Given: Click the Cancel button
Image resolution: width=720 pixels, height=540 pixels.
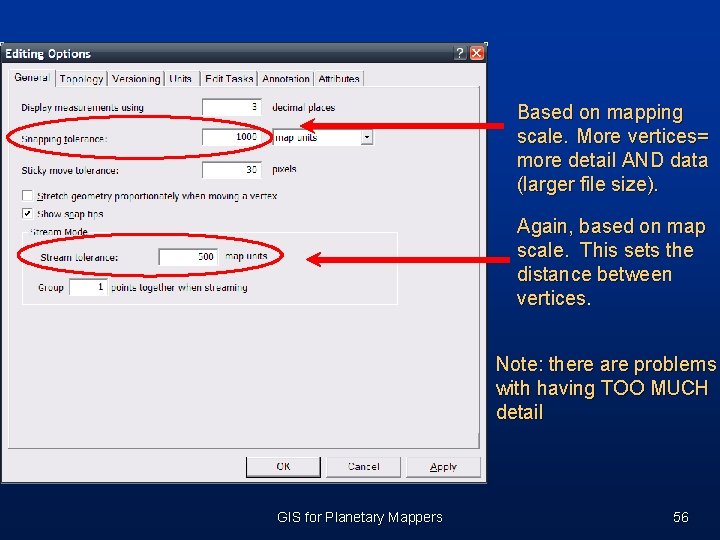Looking at the screenshot, I should point(363,467).
